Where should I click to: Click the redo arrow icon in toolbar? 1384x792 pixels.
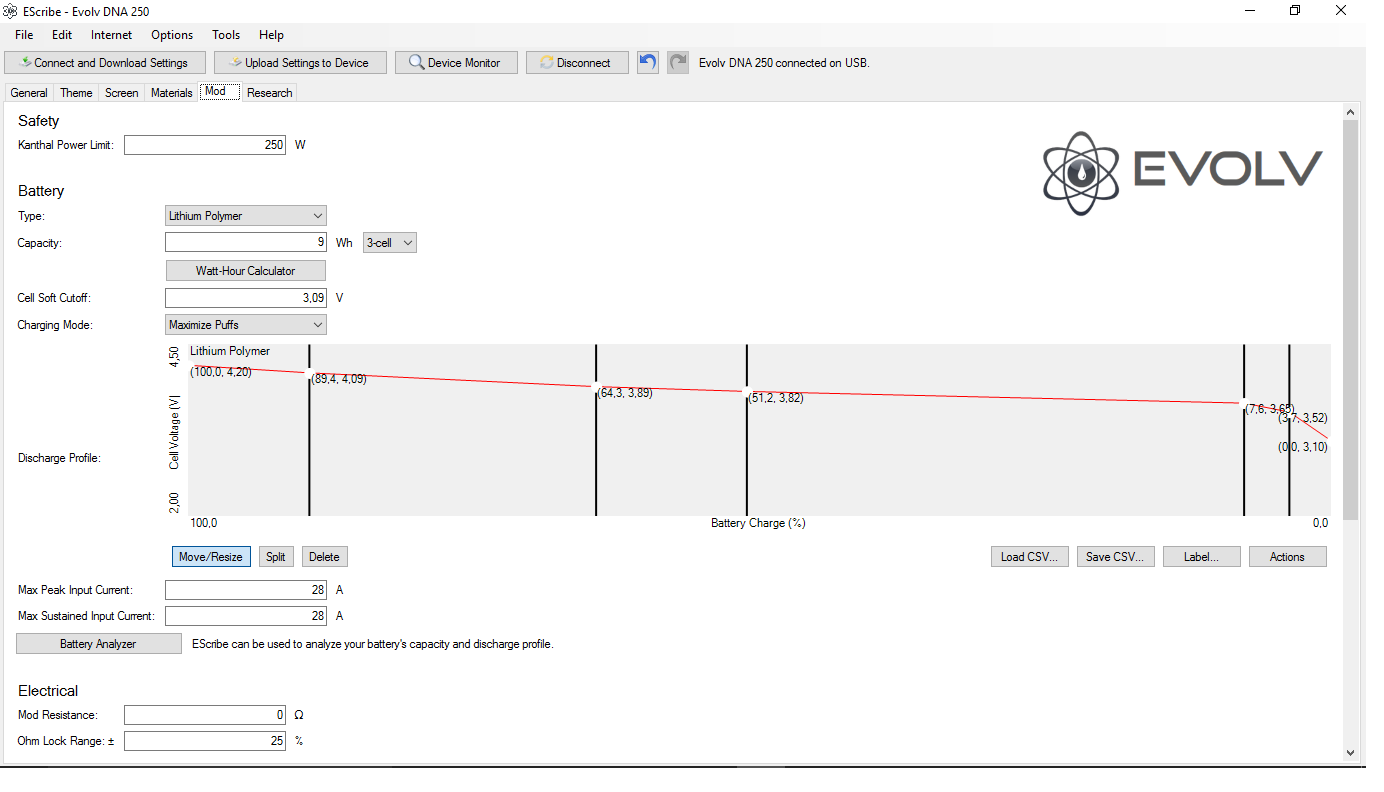[678, 62]
